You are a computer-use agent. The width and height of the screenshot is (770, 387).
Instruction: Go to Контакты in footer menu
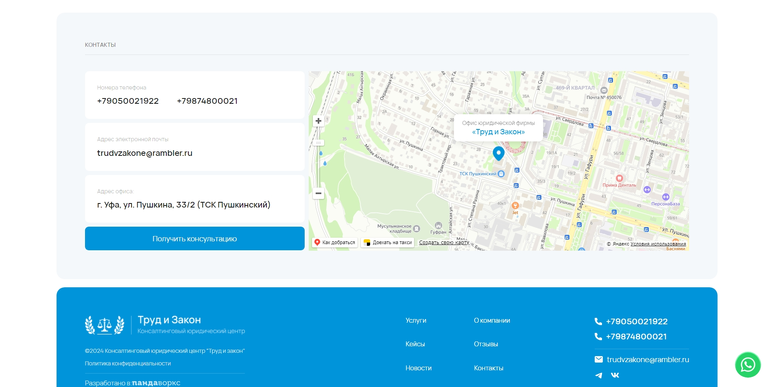(x=488, y=368)
